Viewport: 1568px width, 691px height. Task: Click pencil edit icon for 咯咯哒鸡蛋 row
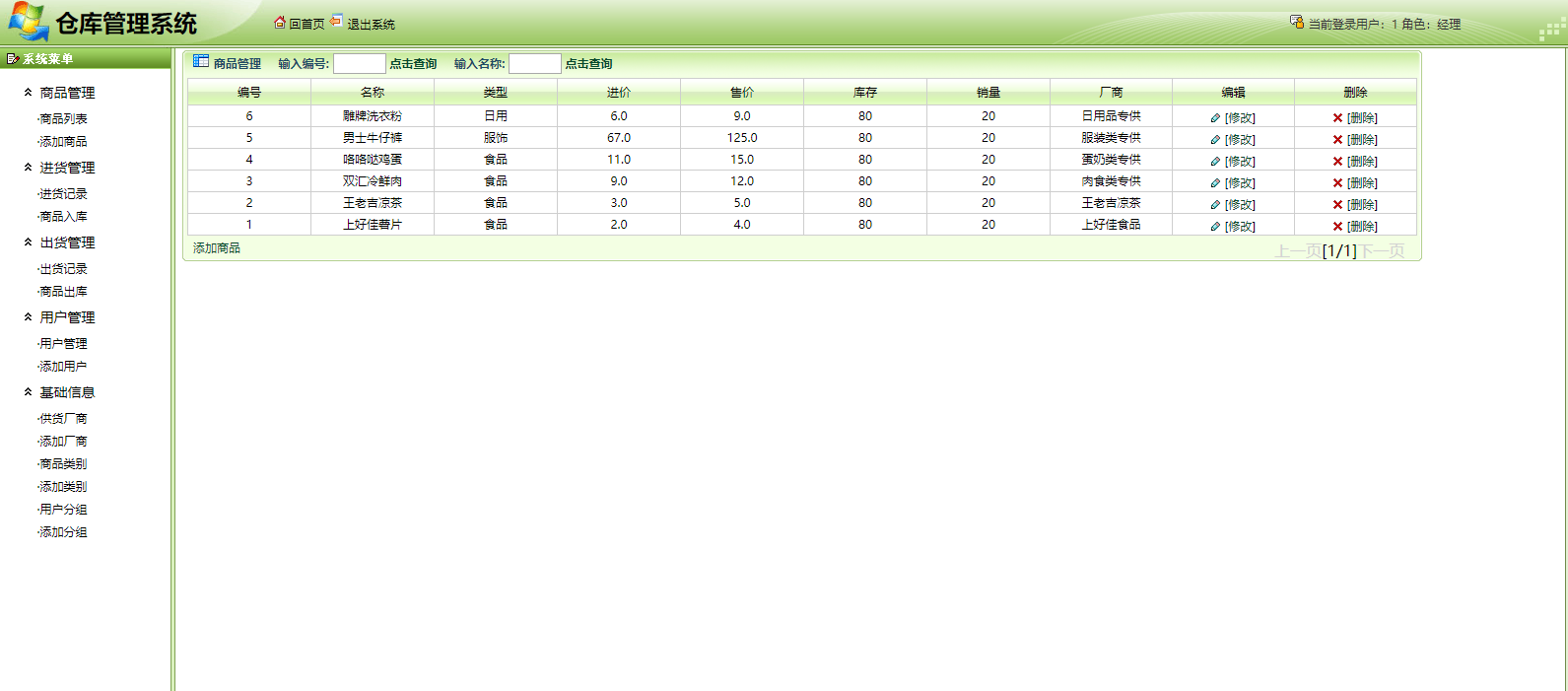pyautogui.click(x=1215, y=162)
